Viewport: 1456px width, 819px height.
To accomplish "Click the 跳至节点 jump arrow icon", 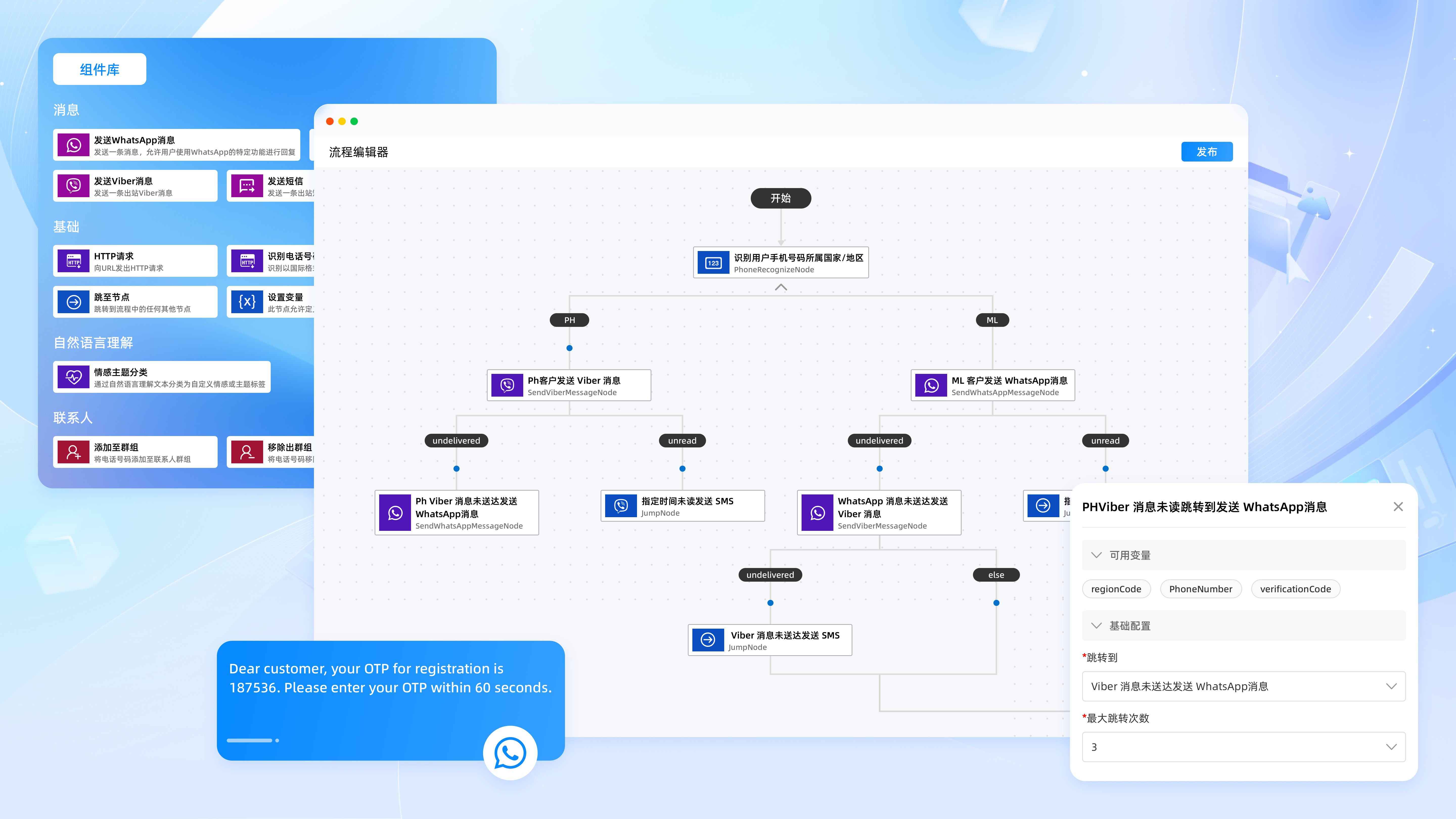I will tap(74, 302).
